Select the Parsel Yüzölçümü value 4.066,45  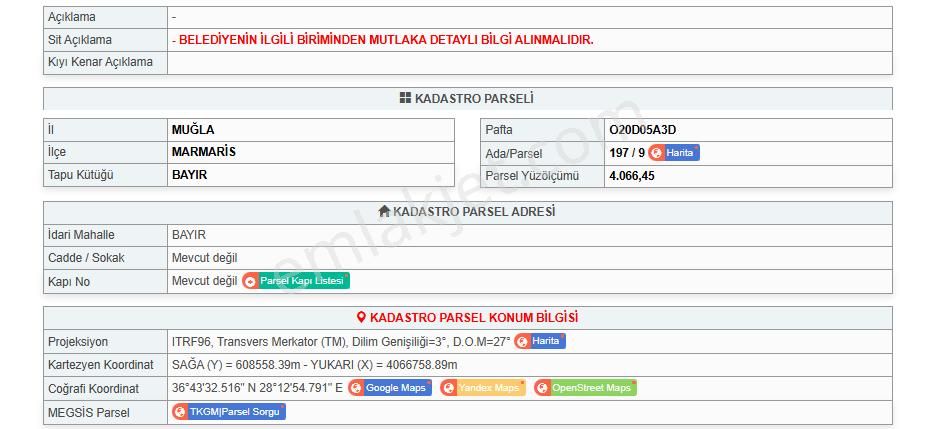click(632, 176)
